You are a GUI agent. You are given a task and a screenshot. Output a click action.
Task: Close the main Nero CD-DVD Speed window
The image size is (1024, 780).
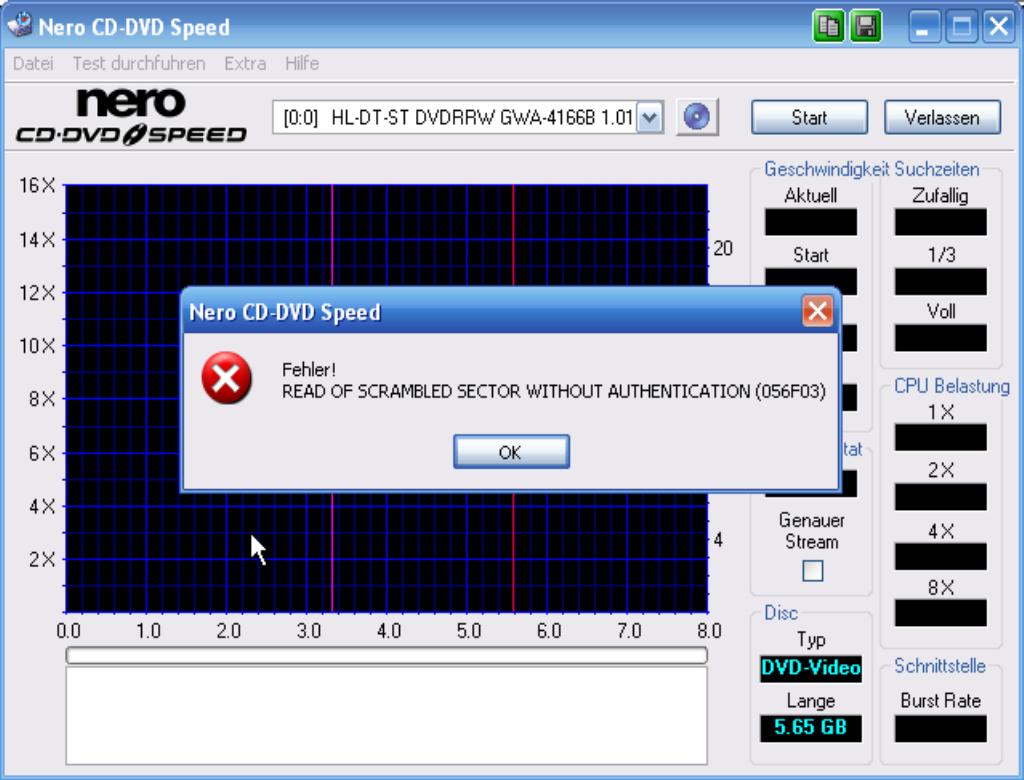pyautogui.click(x=999, y=27)
